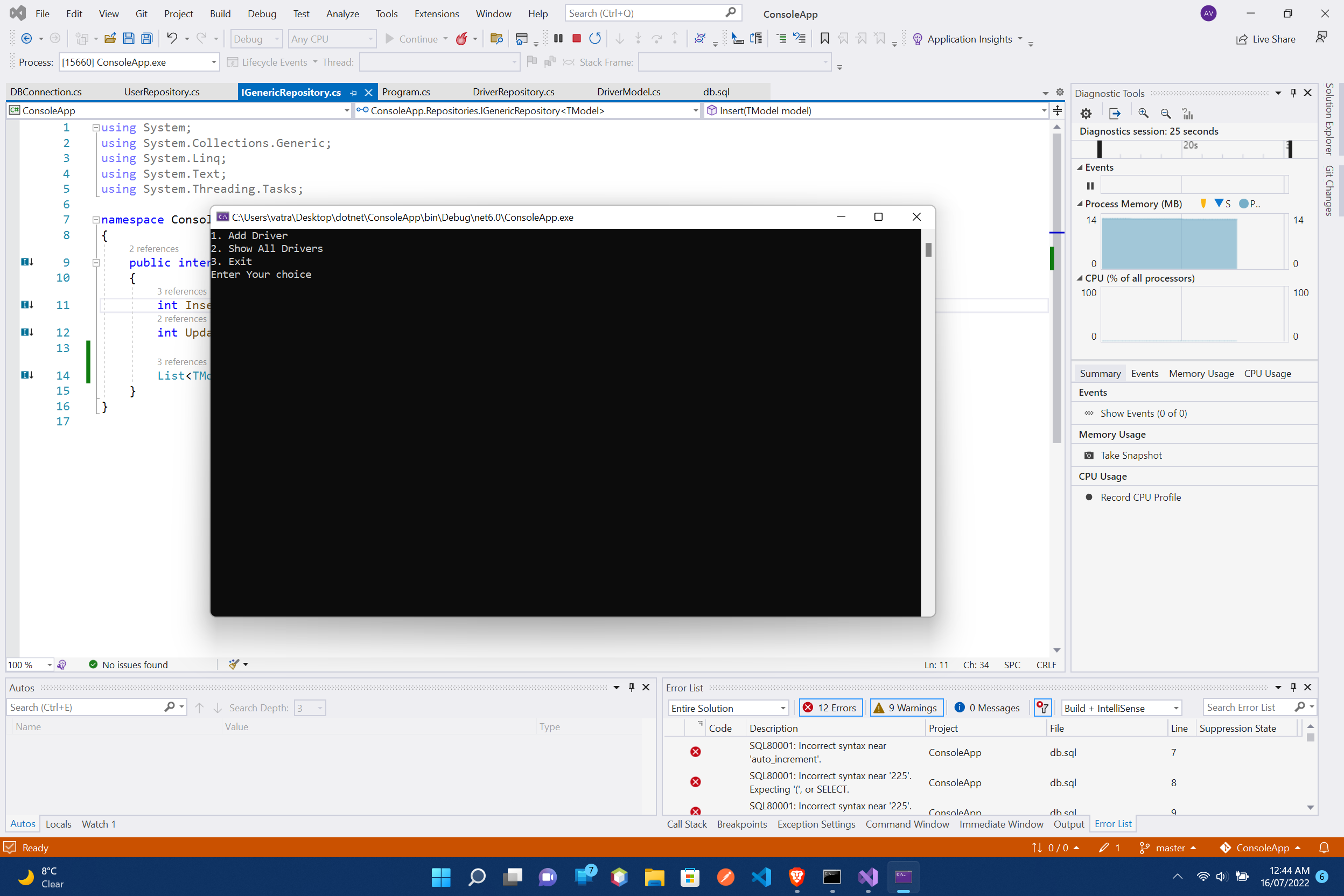Toggle a bookmark on the current line

point(824,38)
